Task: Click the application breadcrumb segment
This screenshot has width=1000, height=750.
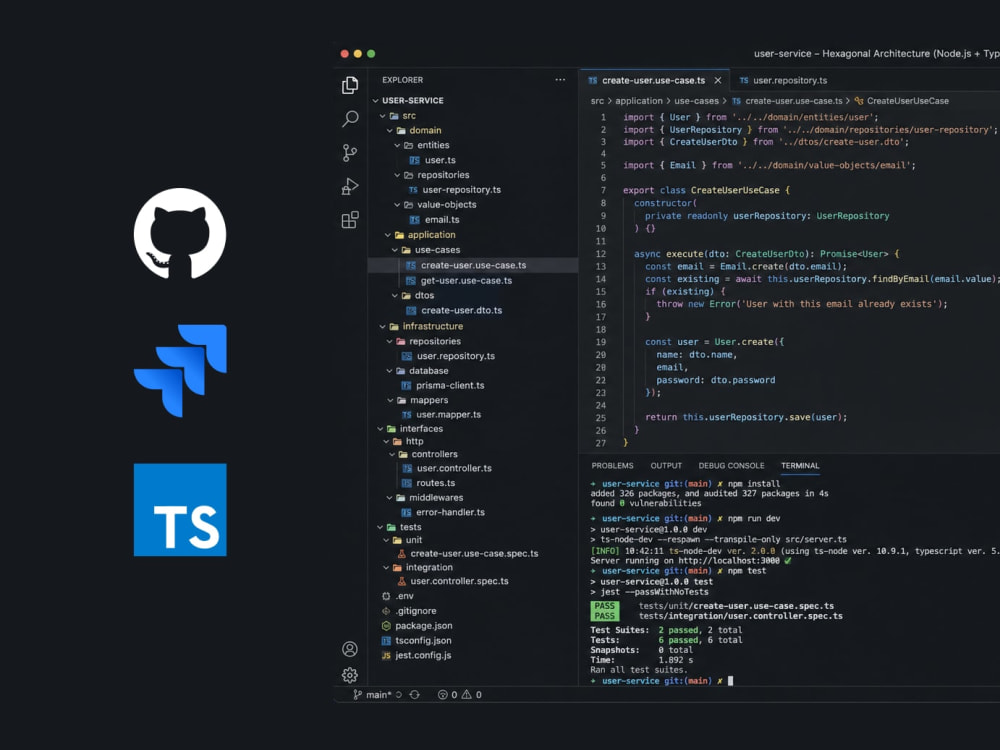Action: (638, 101)
